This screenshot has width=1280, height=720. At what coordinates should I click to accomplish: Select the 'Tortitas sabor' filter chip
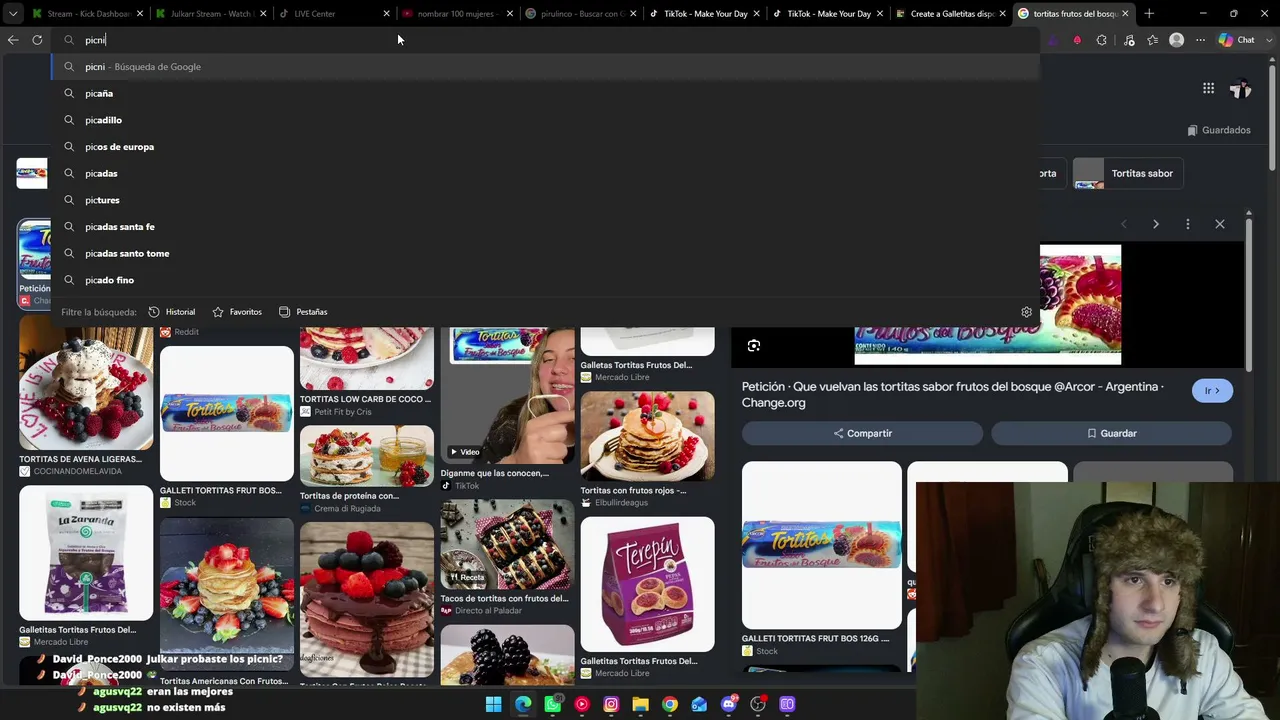pos(1130,173)
